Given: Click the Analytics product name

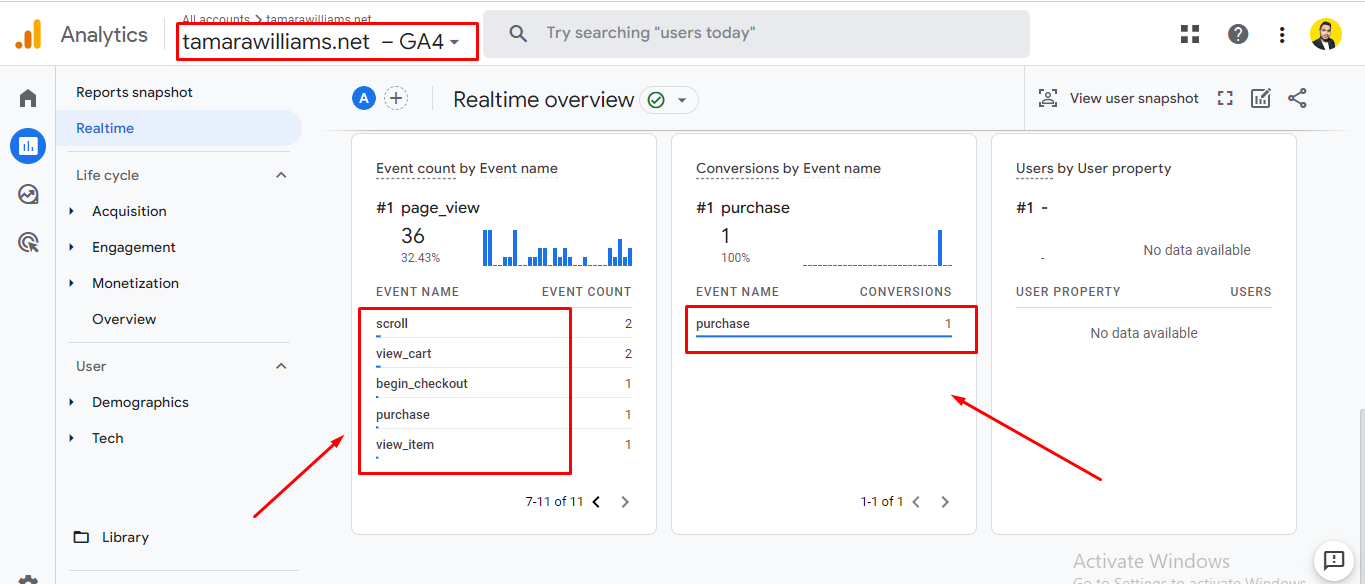Looking at the screenshot, I should pyautogui.click(x=104, y=35).
